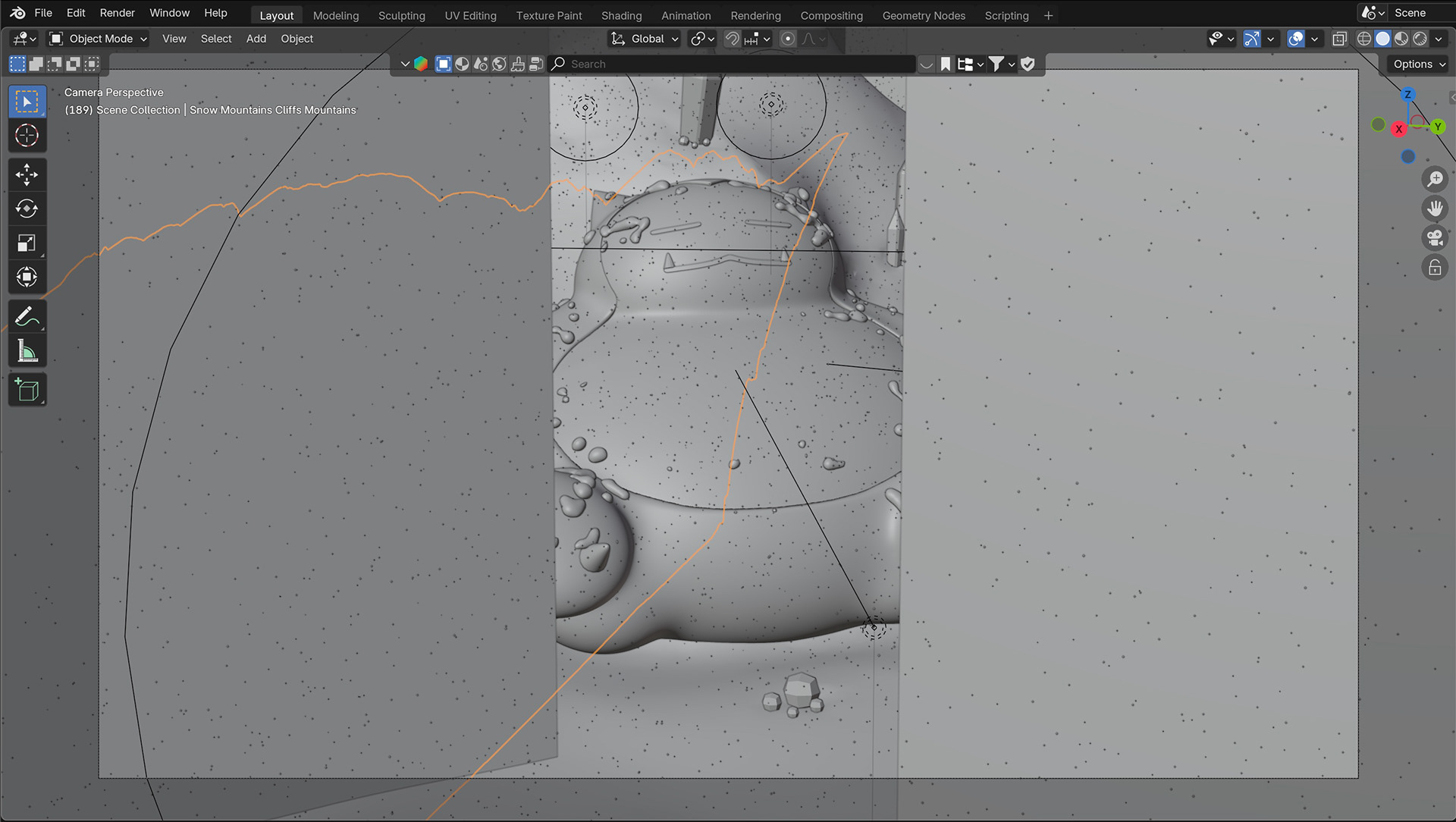
Task: Activate the Rotate tool
Action: 27,209
